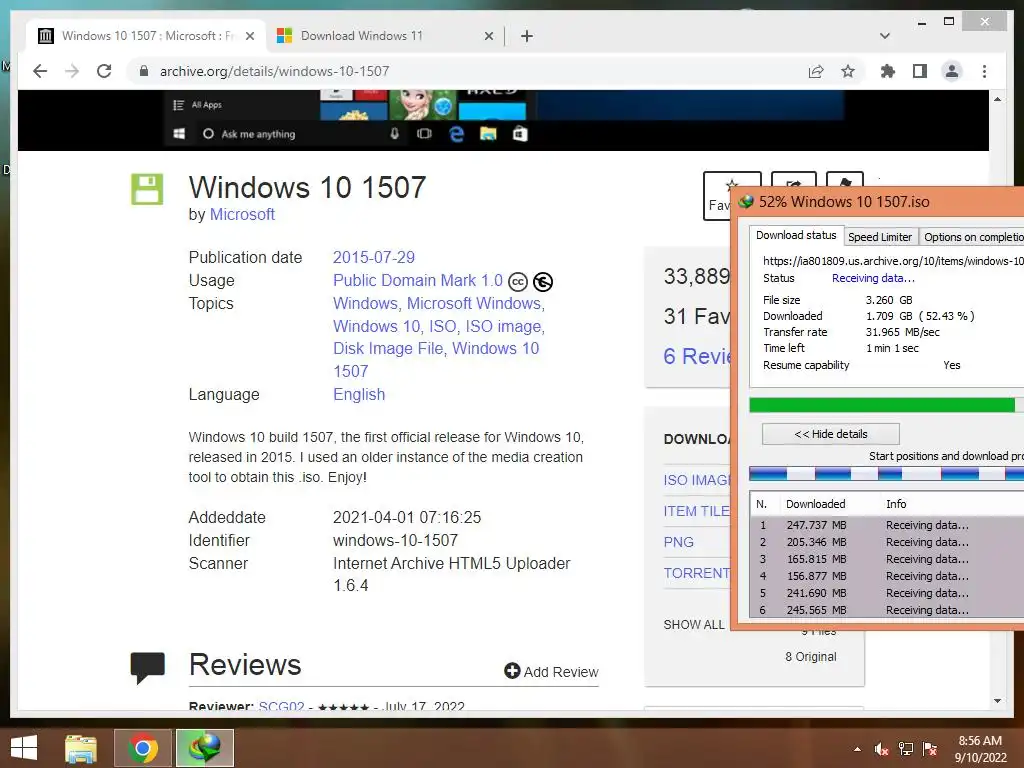Screen dimensions: 1024x768
Task: Click the green download progress bar
Action: pos(886,405)
